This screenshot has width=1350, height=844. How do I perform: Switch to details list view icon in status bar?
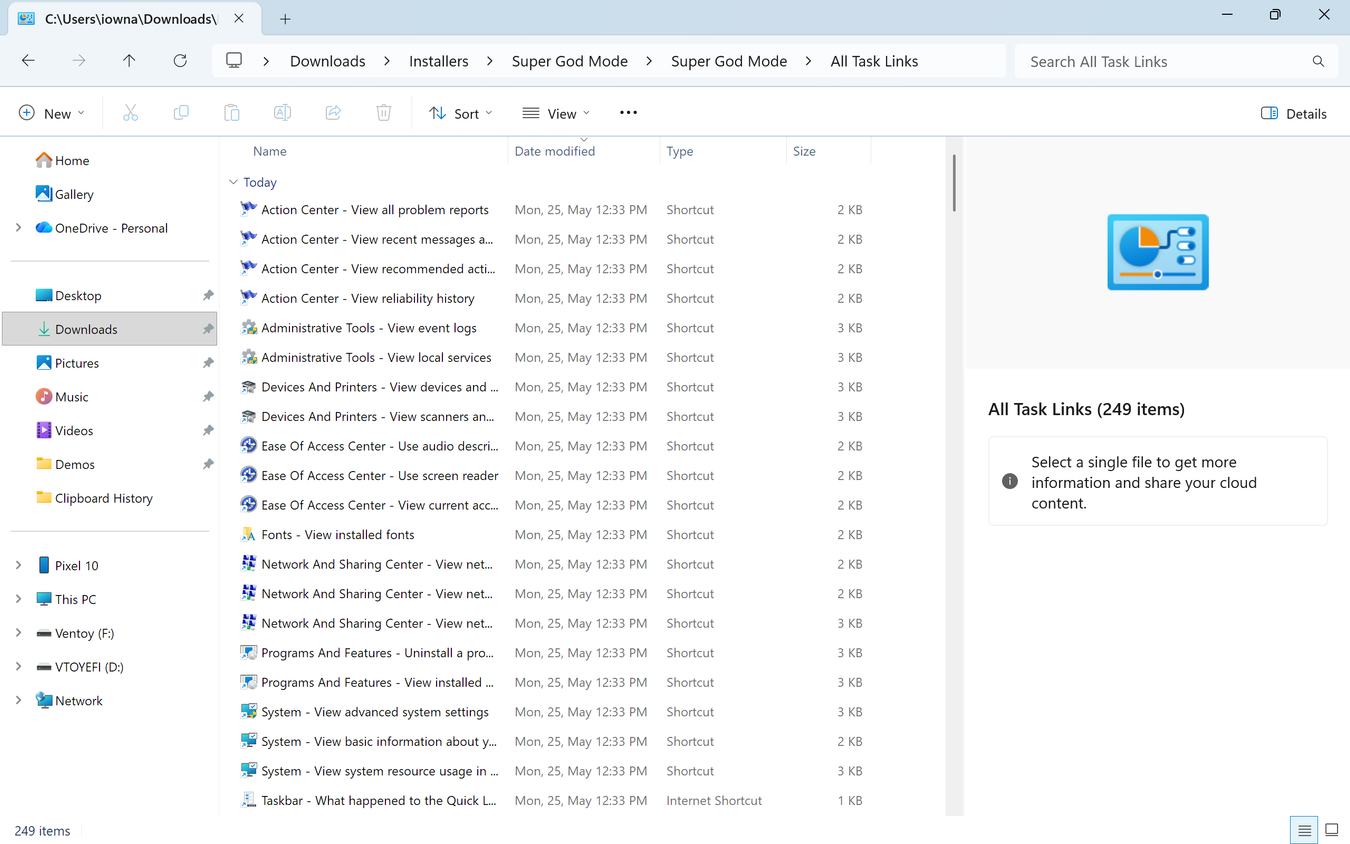click(1304, 830)
